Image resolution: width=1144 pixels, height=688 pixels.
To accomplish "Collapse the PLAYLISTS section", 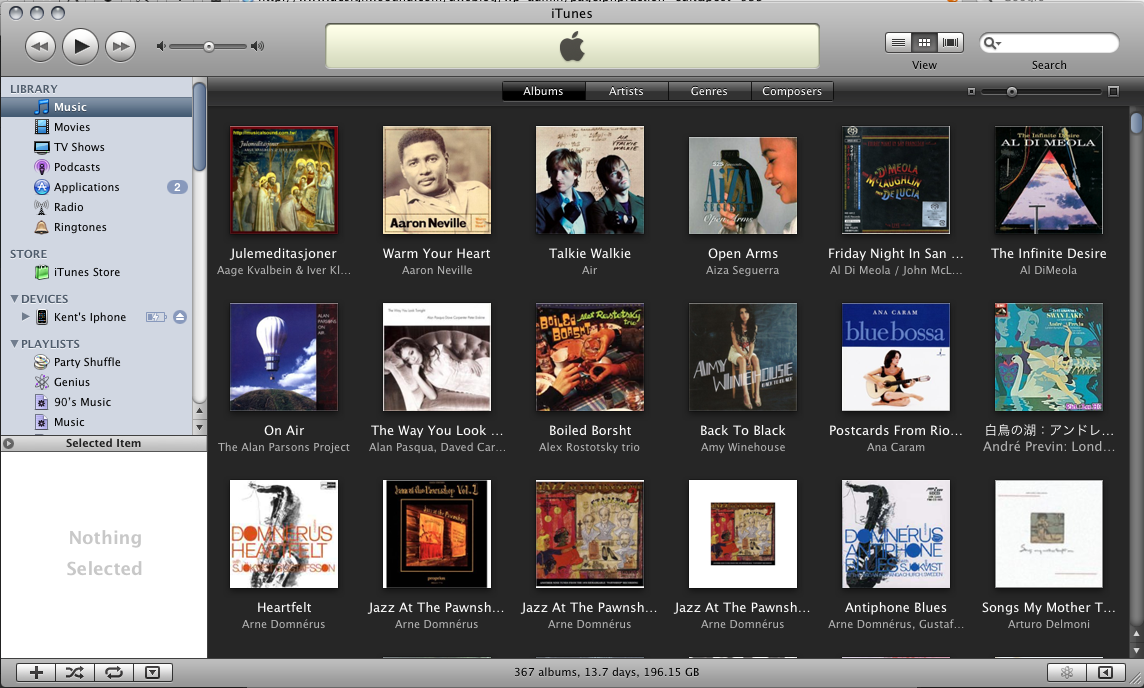I will [x=14, y=344].
